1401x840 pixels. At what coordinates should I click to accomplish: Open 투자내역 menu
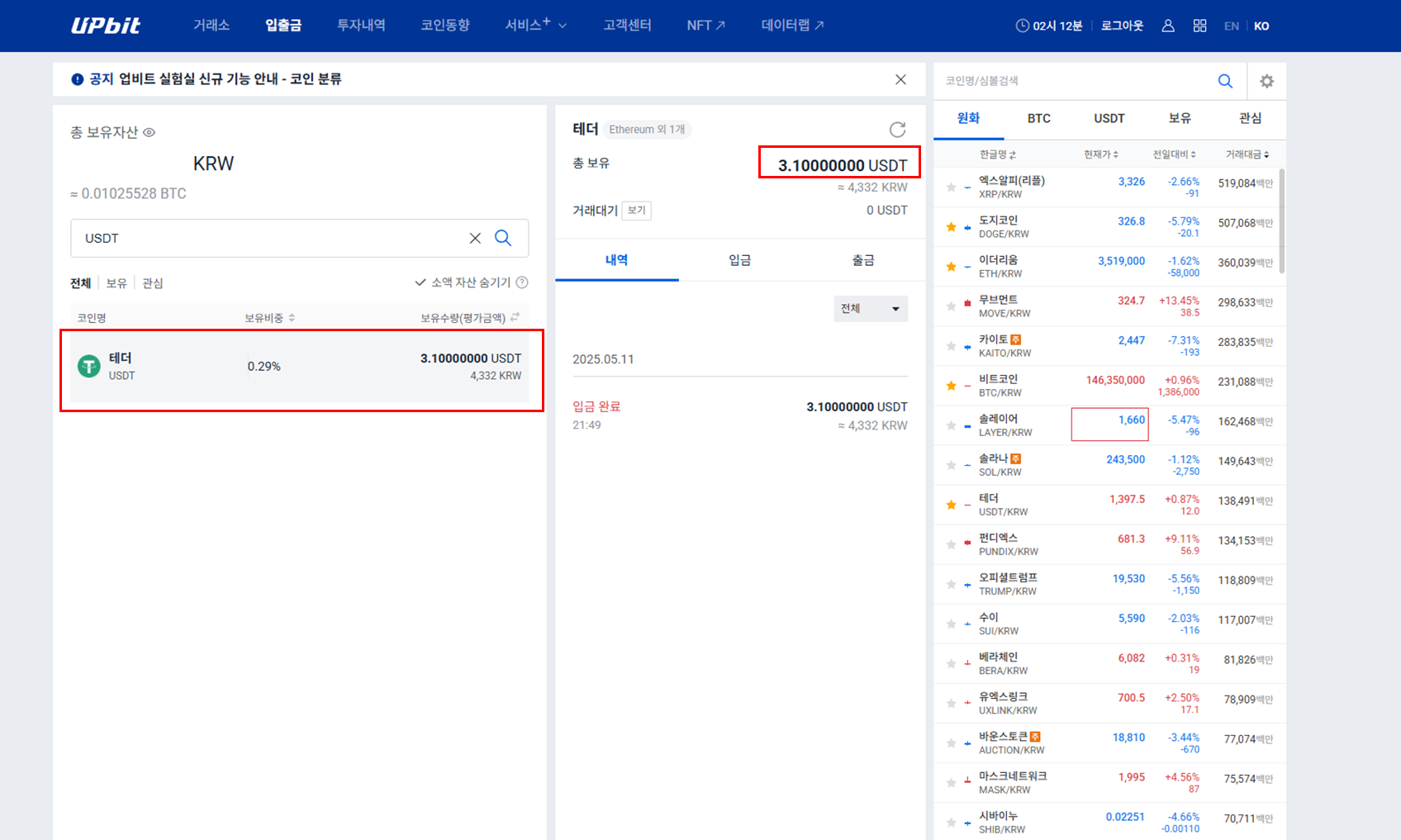pos(361,25)
